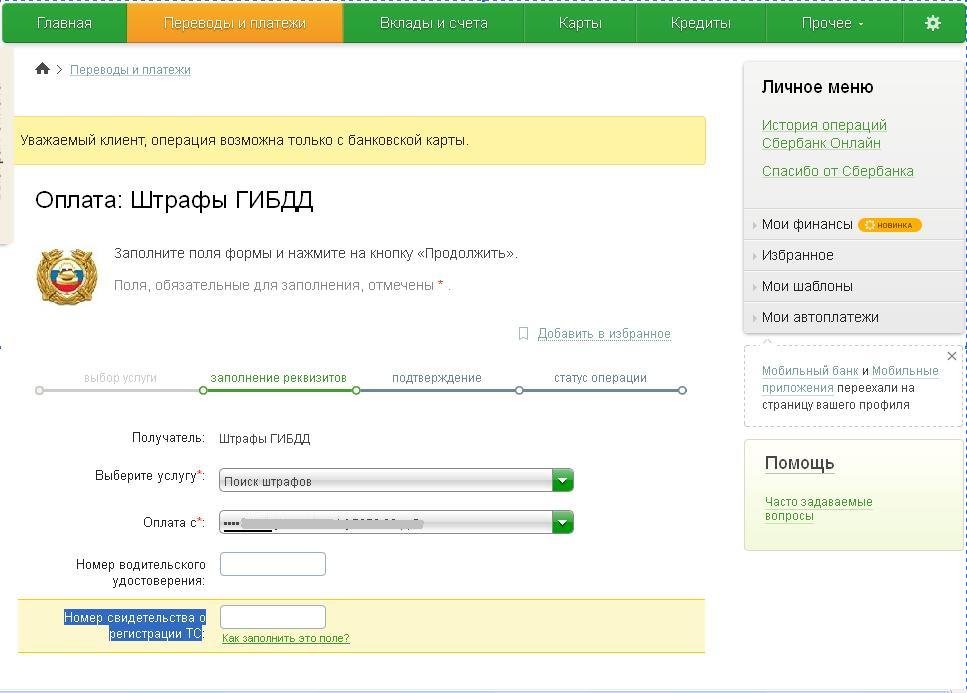Open the Переводы и платежи tab

pos(234,23)
